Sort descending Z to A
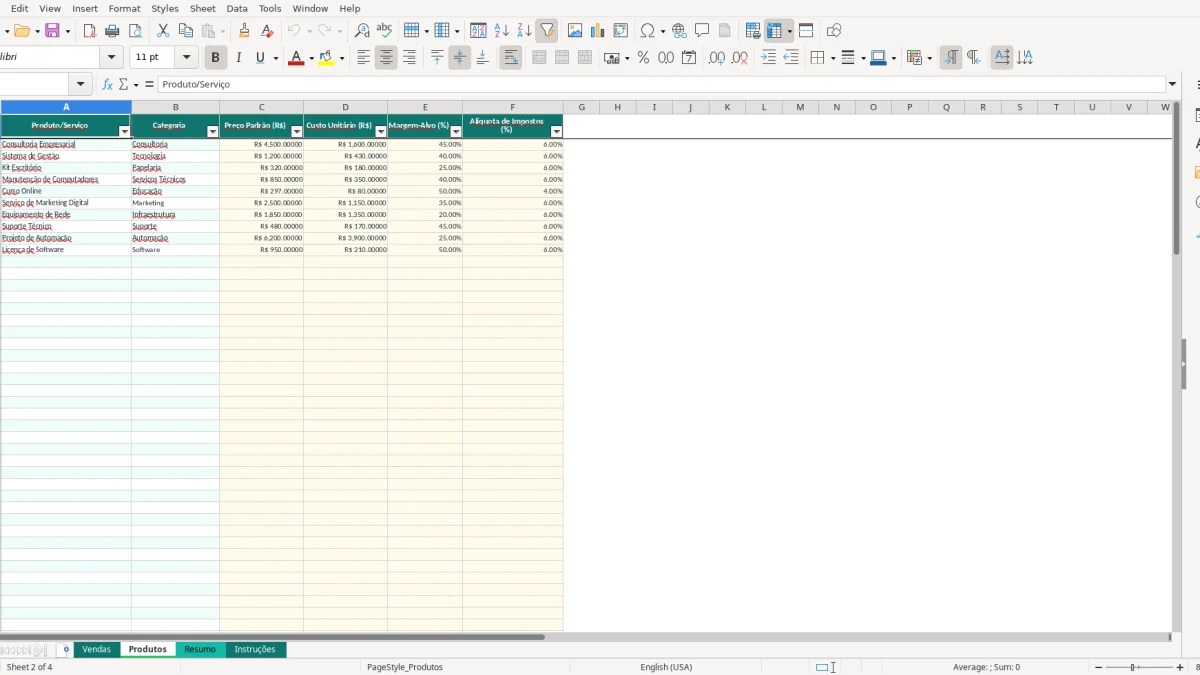Screen dimensions: 1200x675 [524, 31]
